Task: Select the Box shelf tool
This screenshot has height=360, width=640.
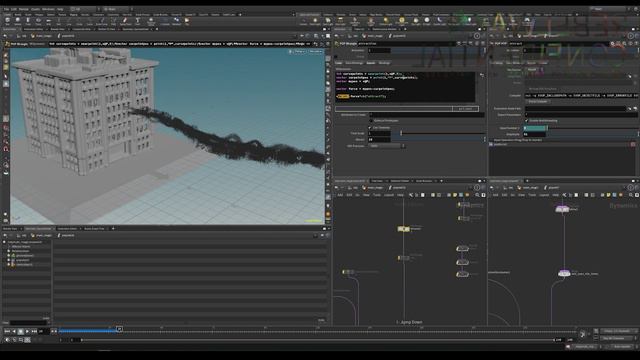Action: tap(7, 21)
